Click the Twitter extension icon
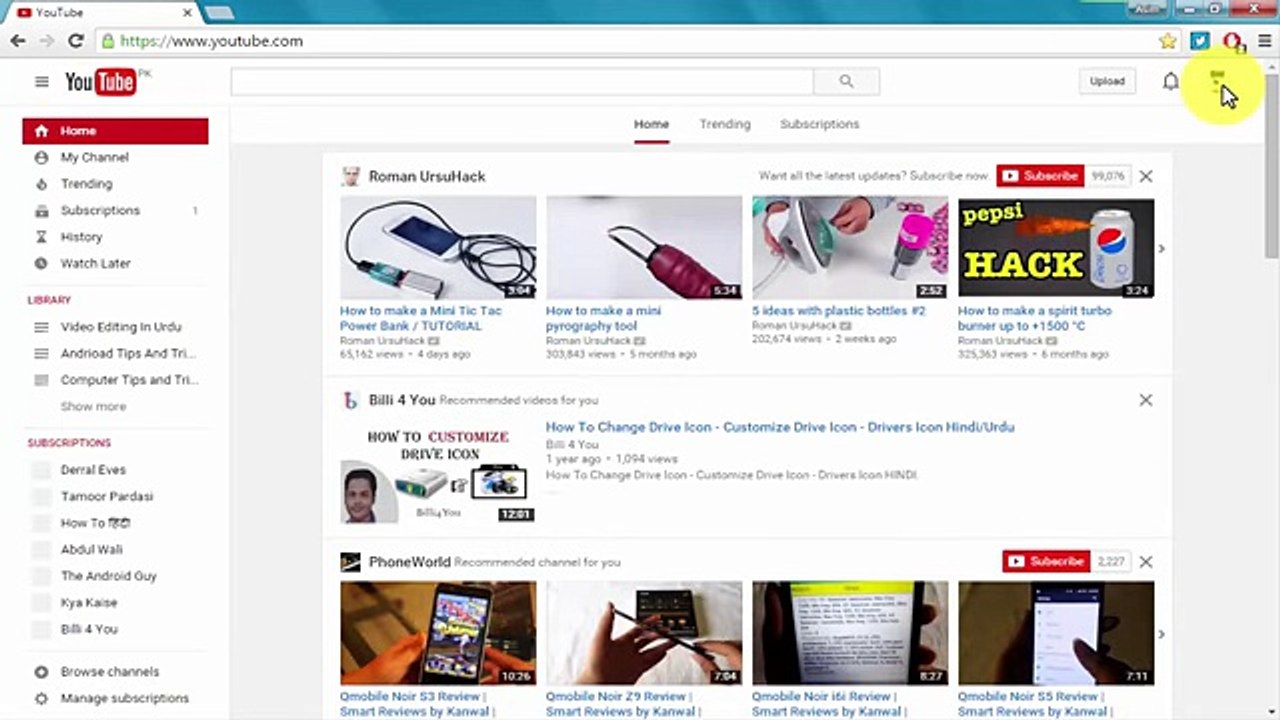This screenshot has width=1280, height=720. (1199, 41)
